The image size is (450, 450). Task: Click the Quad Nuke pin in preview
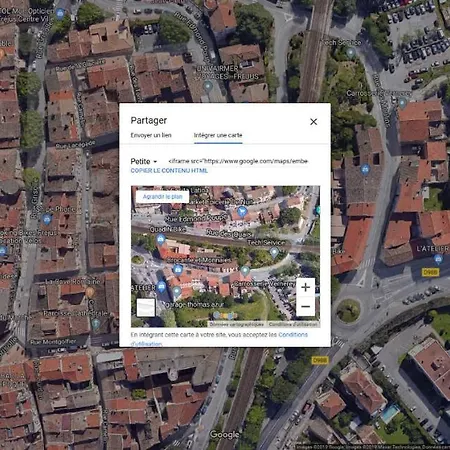[x=161, y=239]
